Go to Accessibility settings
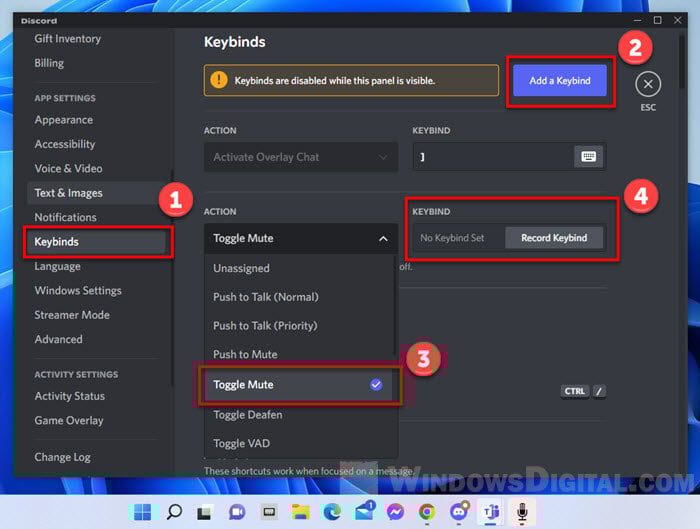The height and width of the screenshot is (529, 700). coord(65,144)
